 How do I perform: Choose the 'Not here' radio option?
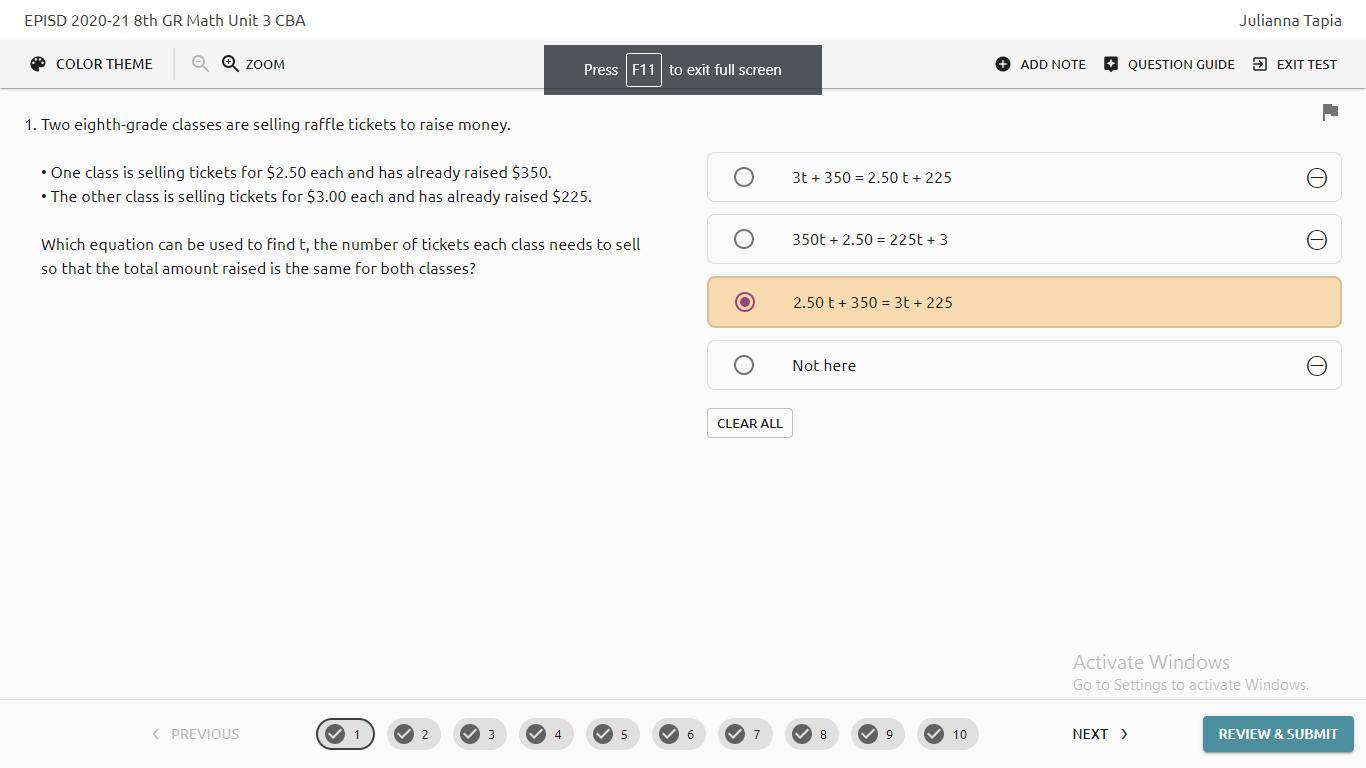coord(744,365)
